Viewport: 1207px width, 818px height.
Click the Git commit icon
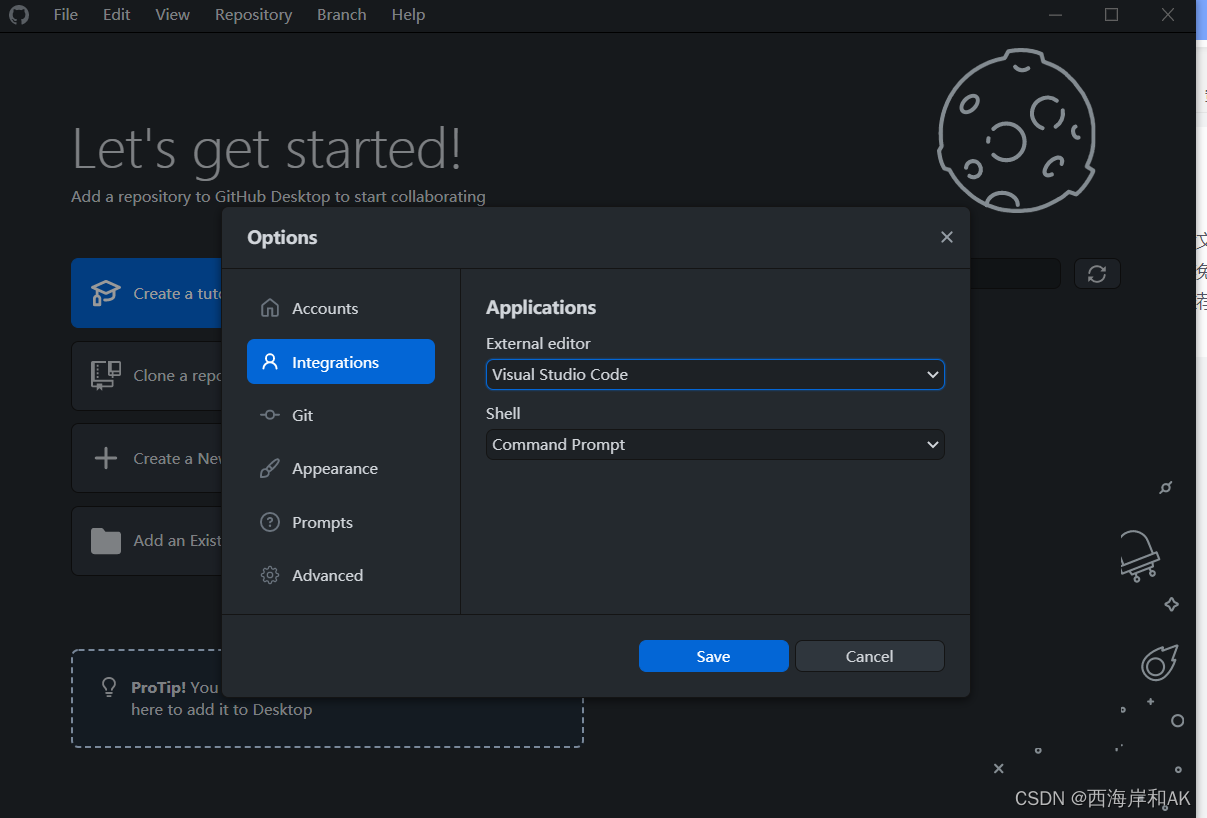click(x=269, y=415)
